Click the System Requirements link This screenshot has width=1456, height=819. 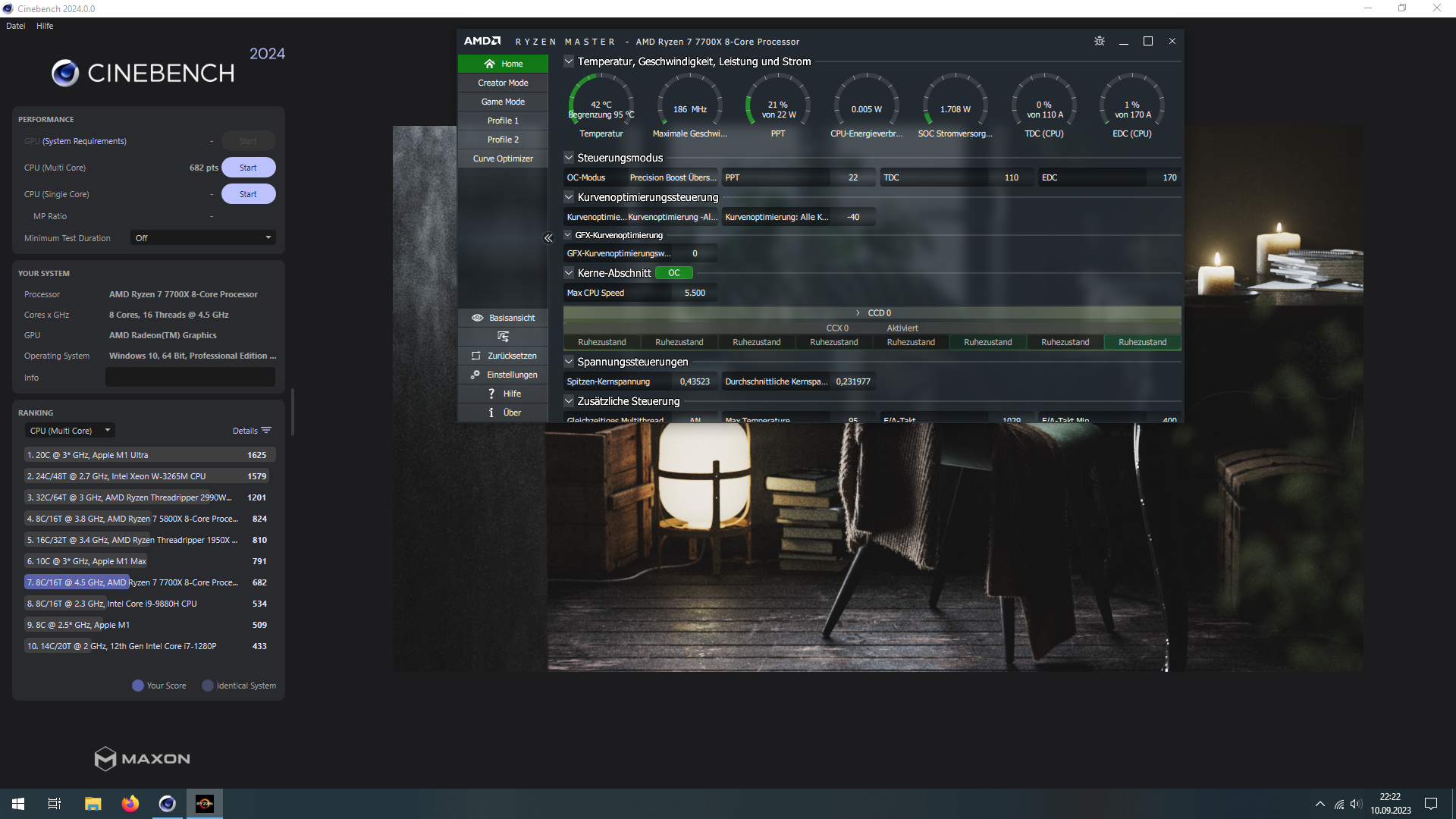84,141
